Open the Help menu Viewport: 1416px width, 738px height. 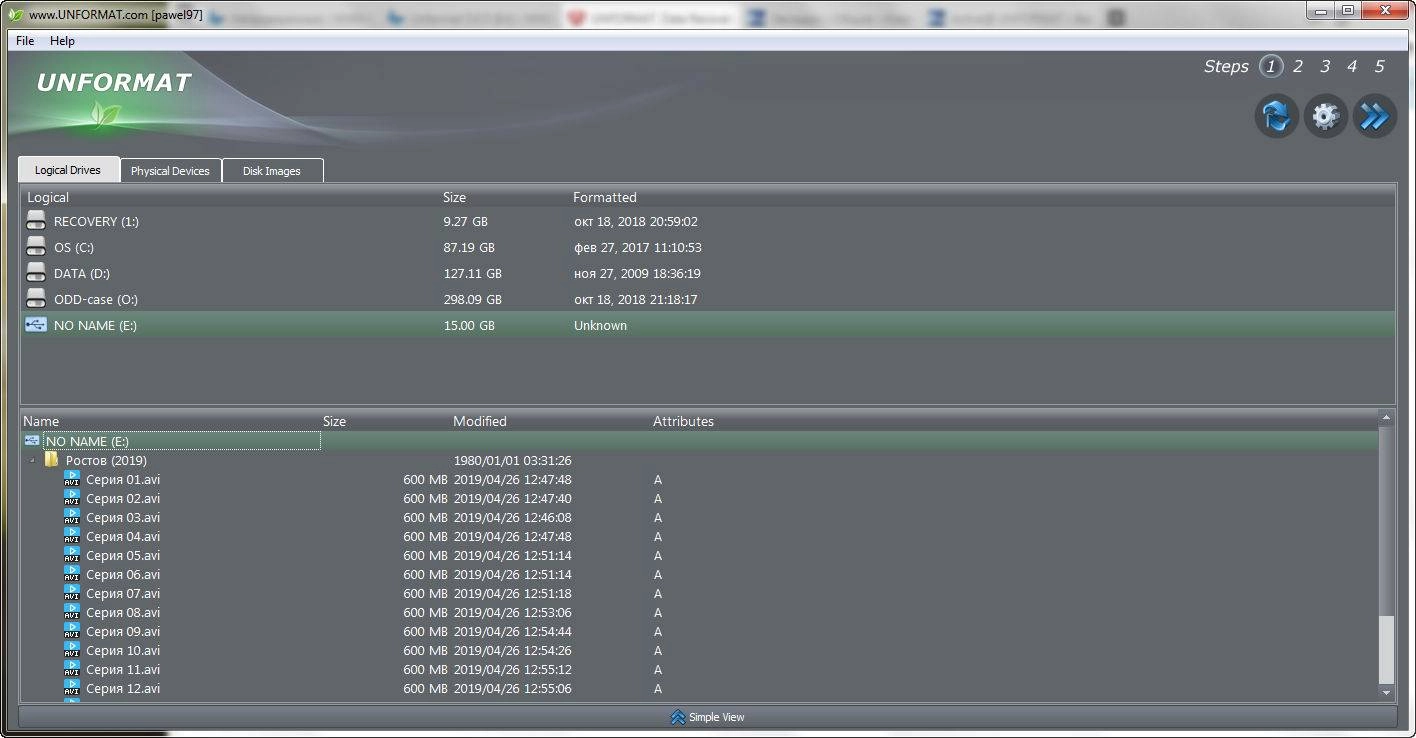point(62,41)
